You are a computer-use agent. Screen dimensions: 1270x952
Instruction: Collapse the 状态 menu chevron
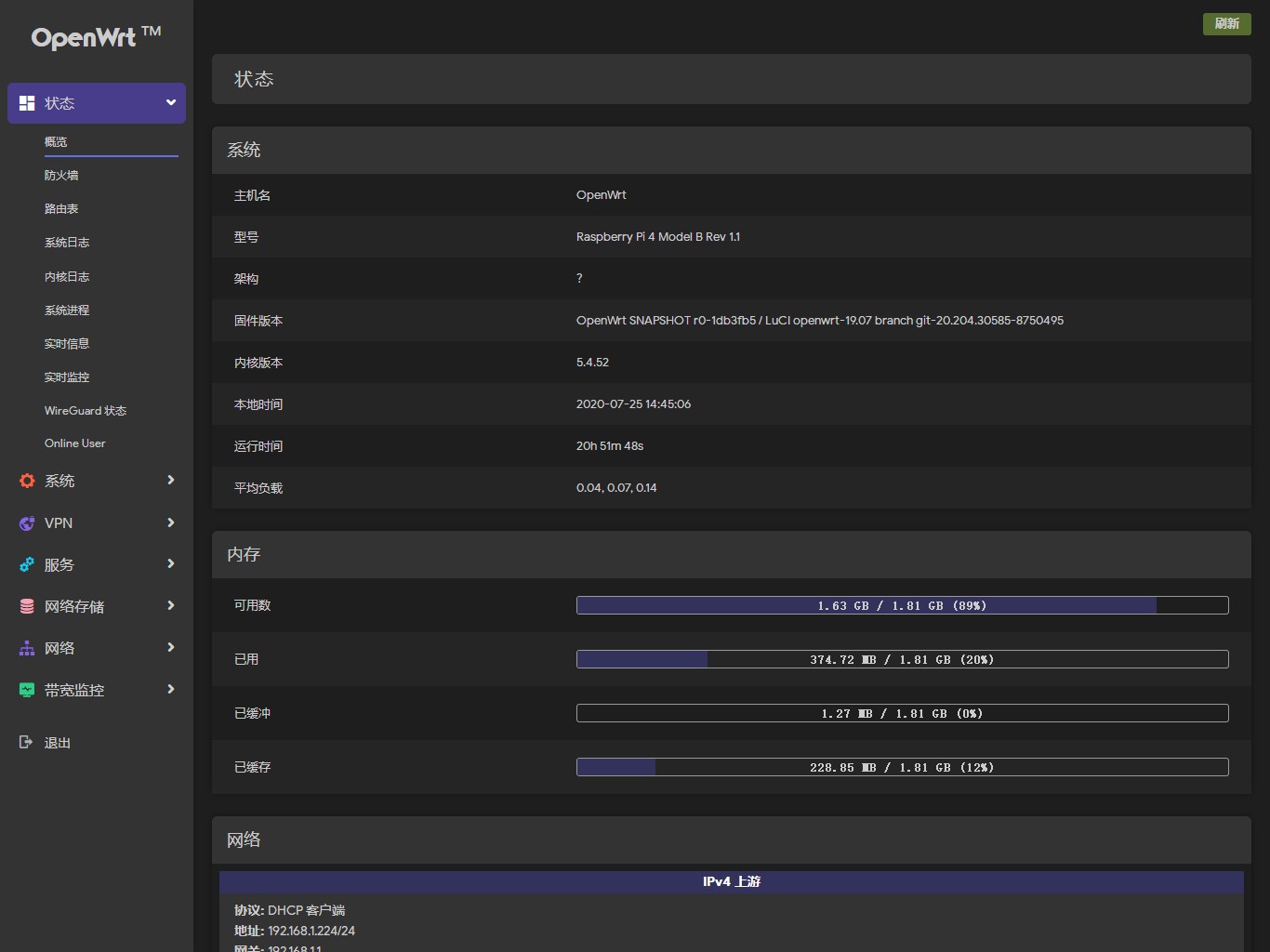[171, 102]
